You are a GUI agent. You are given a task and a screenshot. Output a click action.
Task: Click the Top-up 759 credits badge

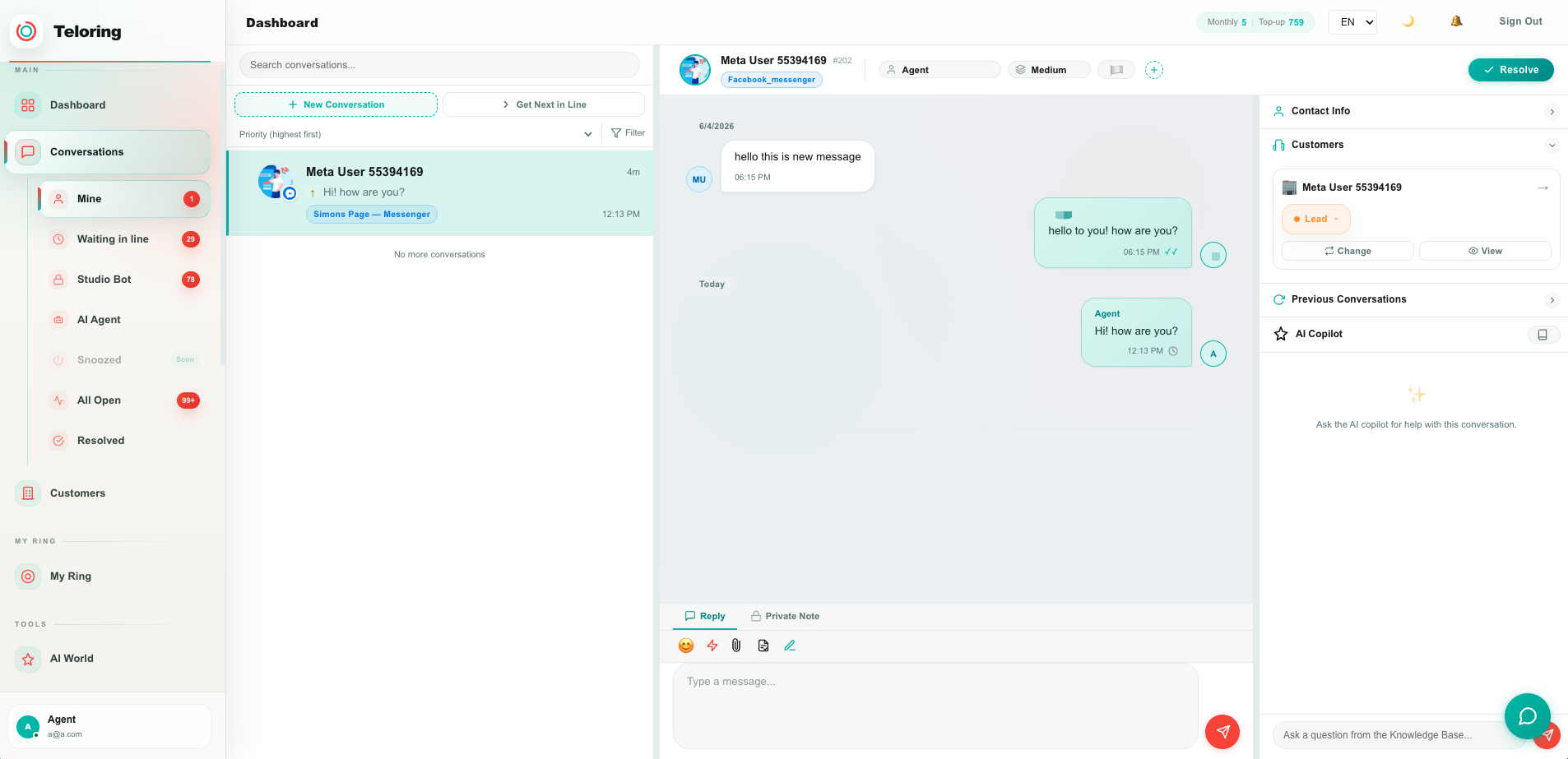coord(1281,22)
